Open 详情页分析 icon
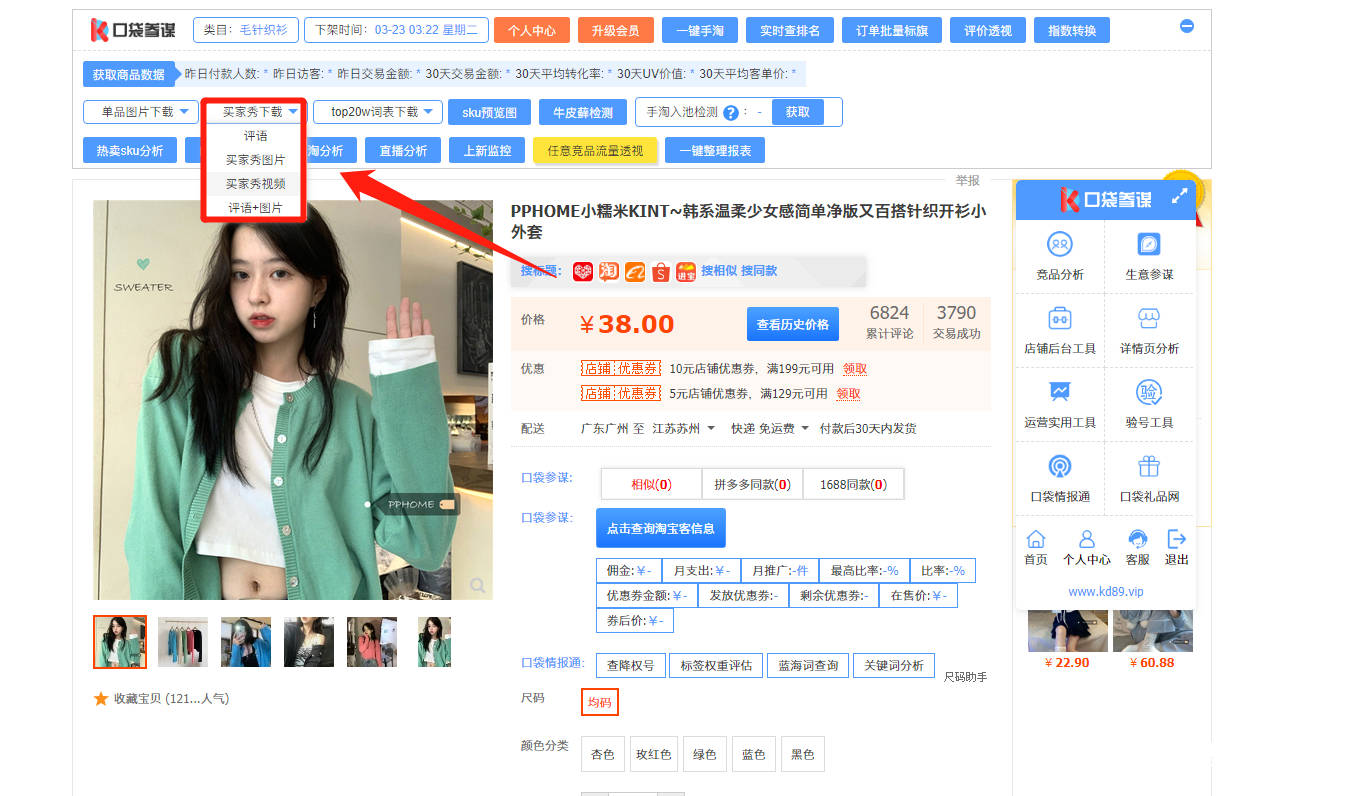The image size is (1363, 796). click(x=1149, y=319)
